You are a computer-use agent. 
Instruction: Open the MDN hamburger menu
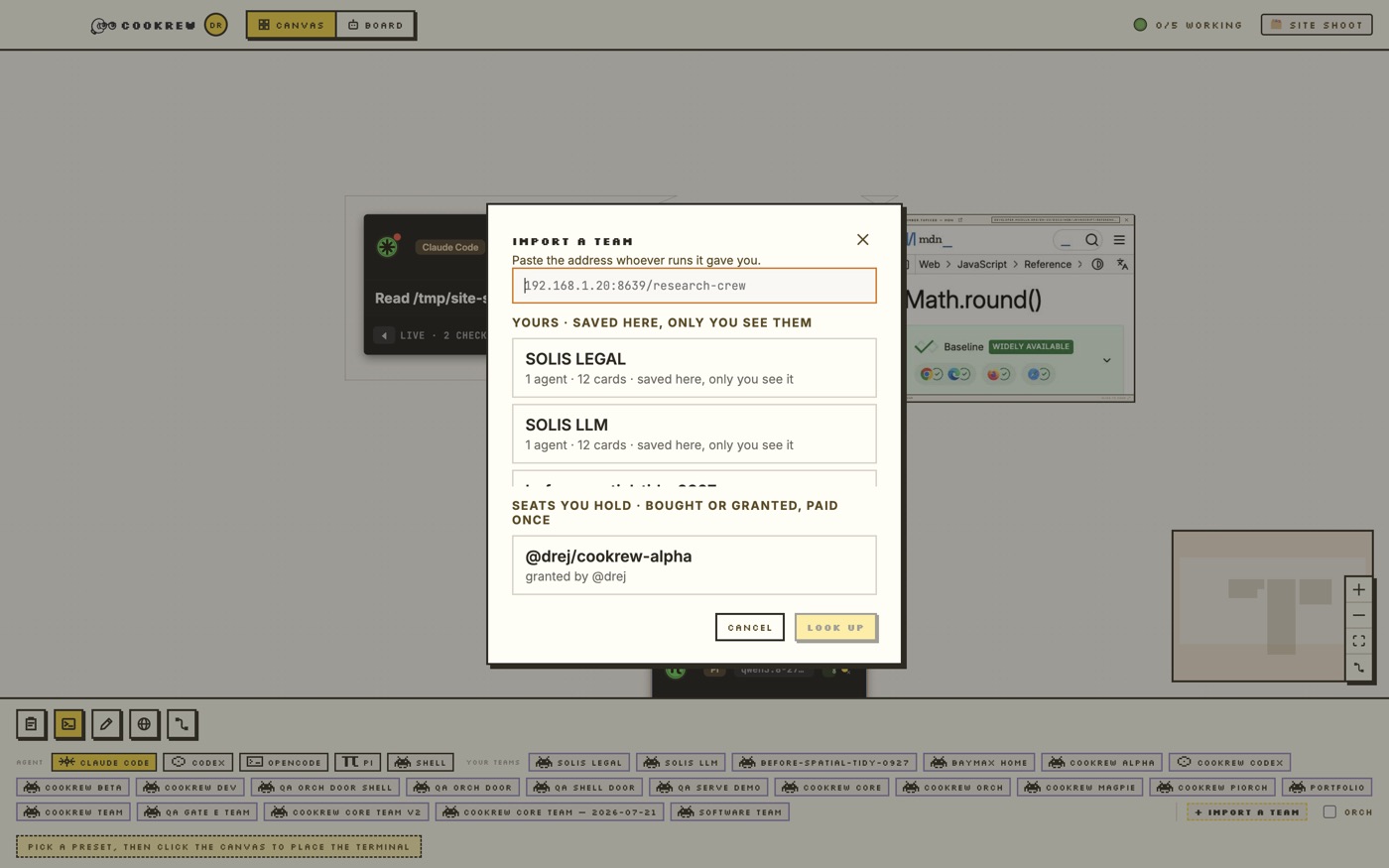click(1119, 240)
